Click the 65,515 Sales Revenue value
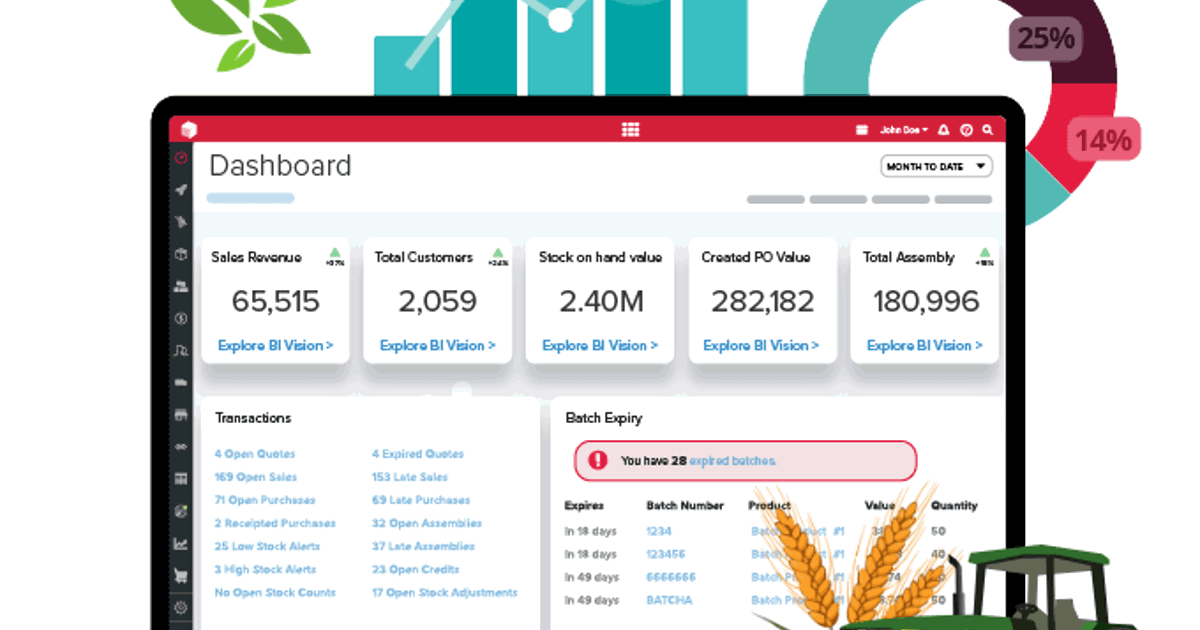This screenshot has height=630, width=1200. coord(276,301)
